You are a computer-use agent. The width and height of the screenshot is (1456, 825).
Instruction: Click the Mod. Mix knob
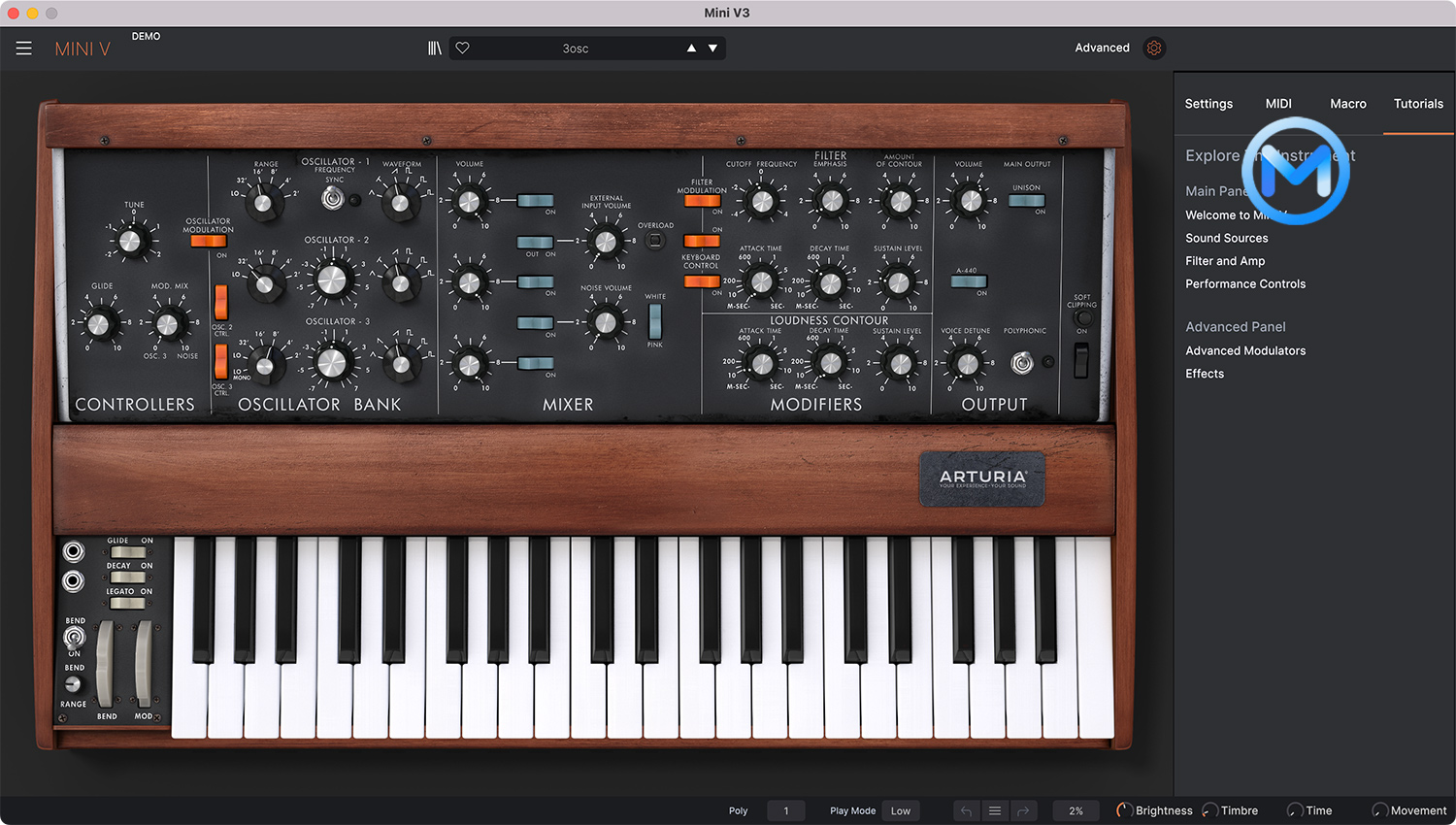tap(167, 324)
